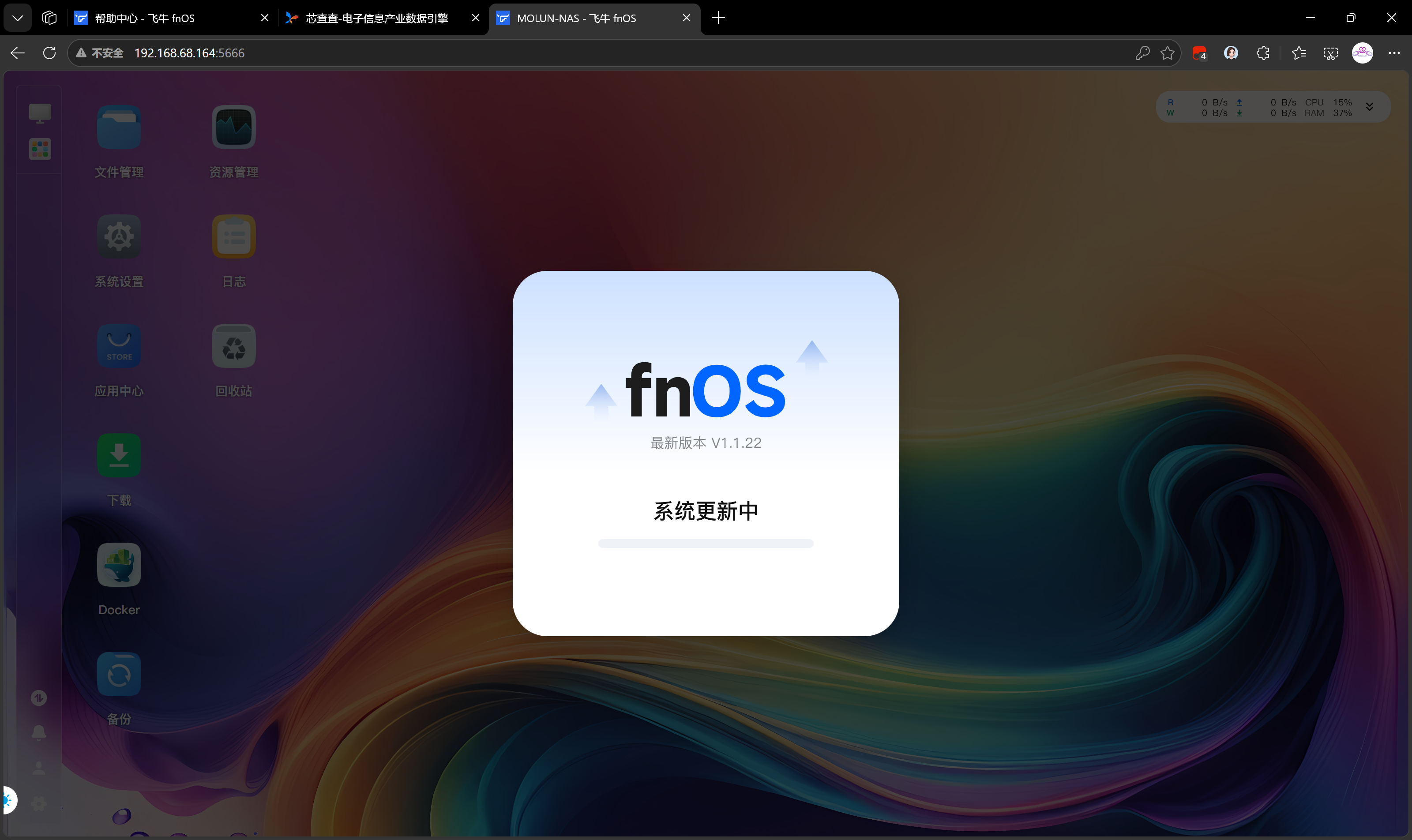Restore down the browser window
Viewport: 1412px width, 840px height.
coord(1351,18)
